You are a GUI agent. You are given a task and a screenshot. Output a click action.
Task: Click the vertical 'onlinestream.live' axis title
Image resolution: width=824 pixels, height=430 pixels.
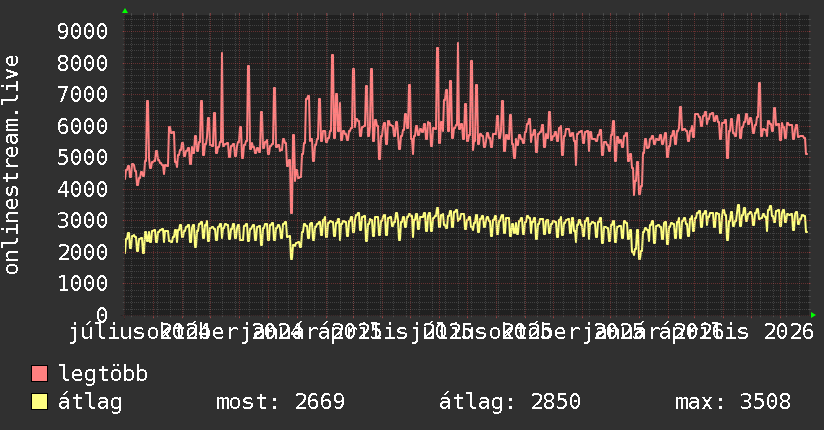click(11, 165)
